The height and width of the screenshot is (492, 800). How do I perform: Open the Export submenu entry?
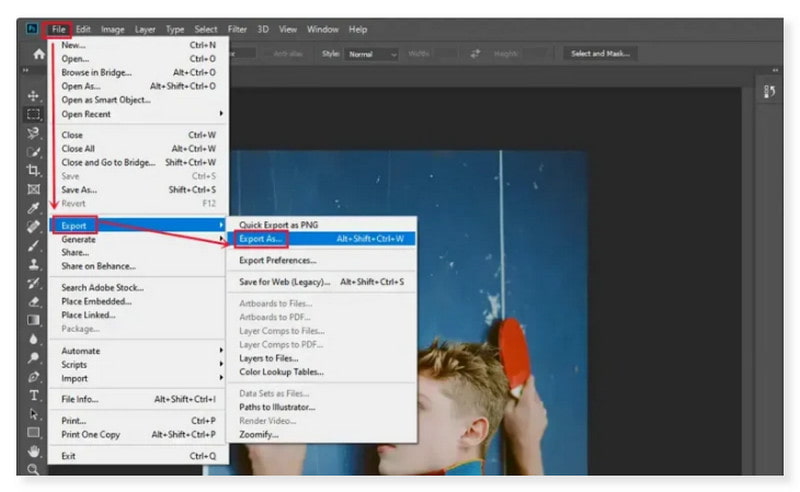(x=138, y=225)
